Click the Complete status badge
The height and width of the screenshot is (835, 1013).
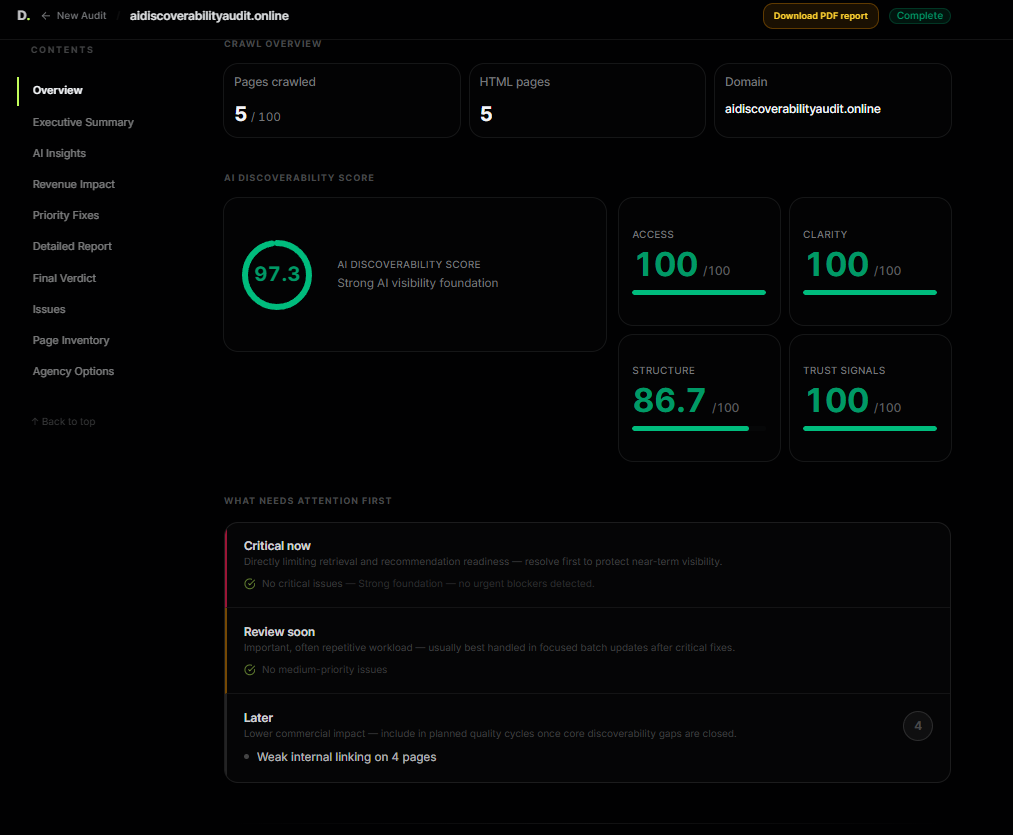[919, 16]
